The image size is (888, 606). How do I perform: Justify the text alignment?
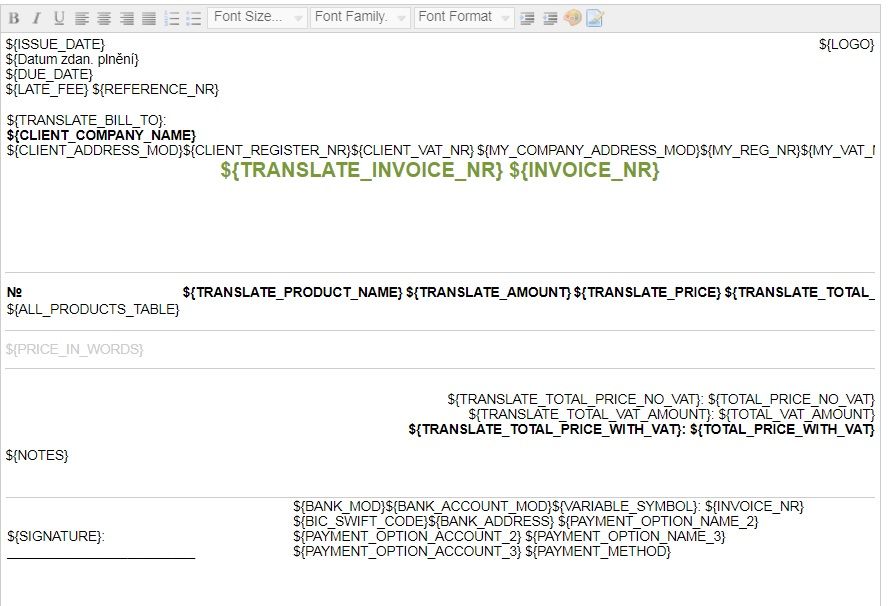[149, 18]
